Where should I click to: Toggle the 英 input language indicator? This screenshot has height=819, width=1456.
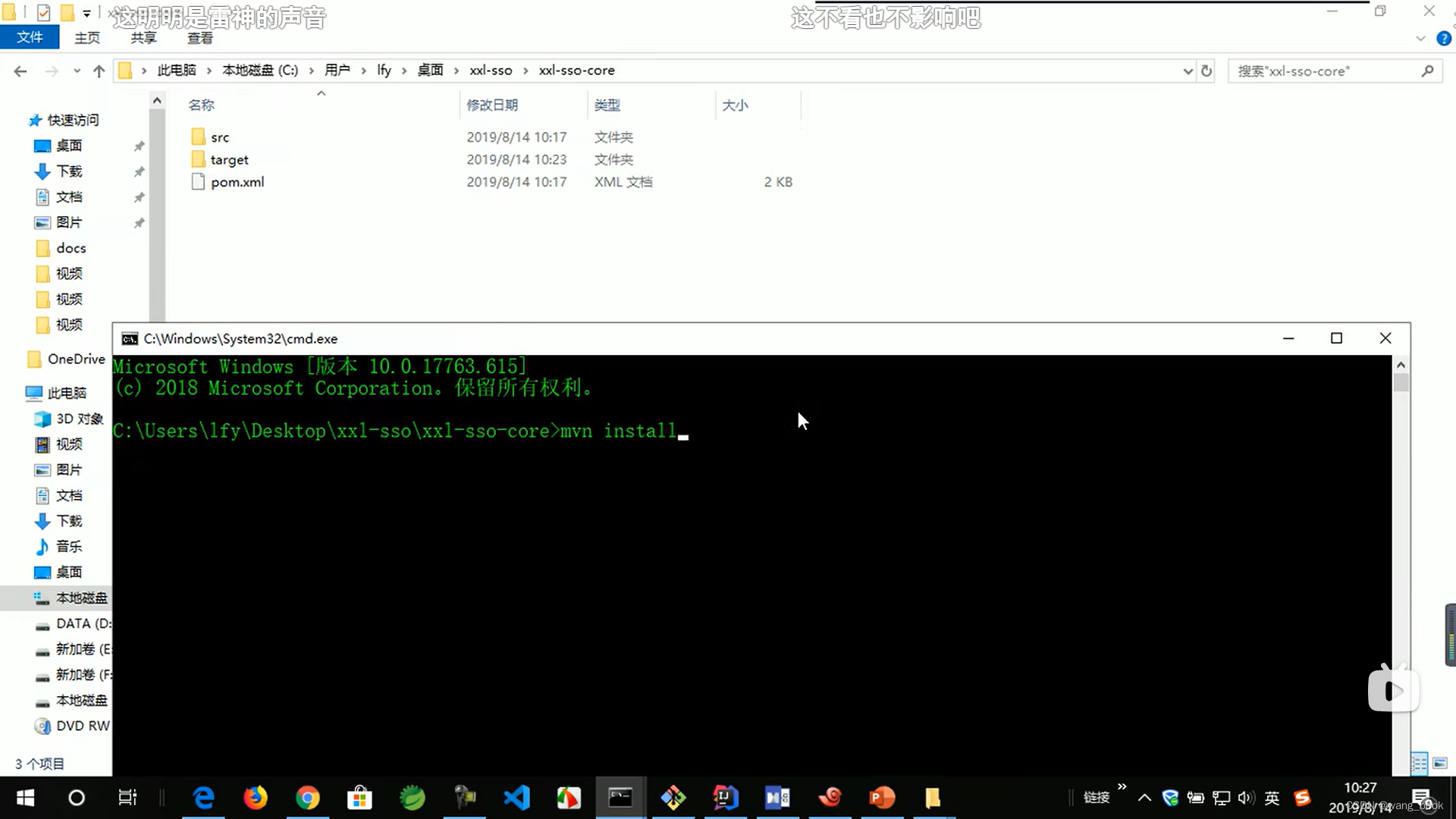click(x=1272, y=798)
